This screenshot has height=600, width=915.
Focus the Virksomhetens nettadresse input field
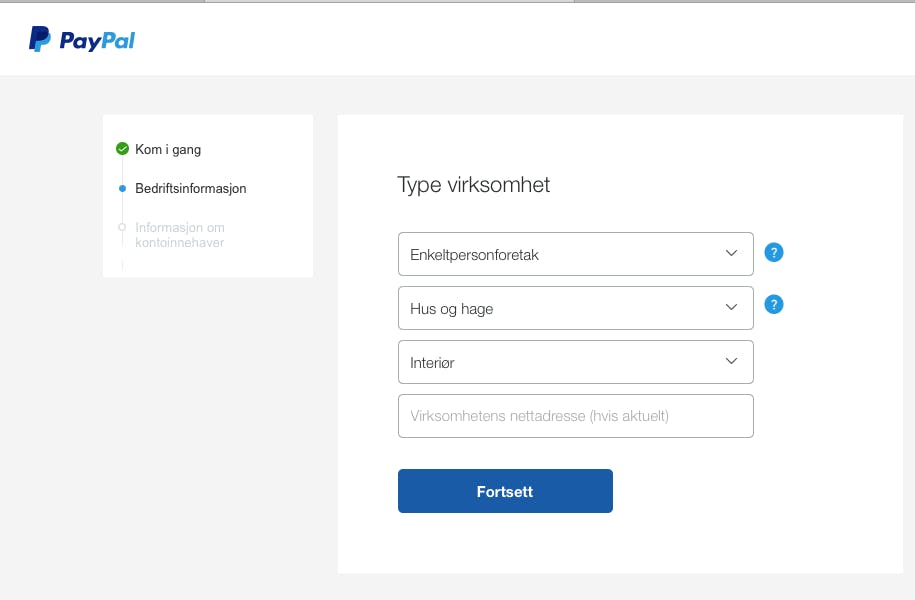coord(575,416)
